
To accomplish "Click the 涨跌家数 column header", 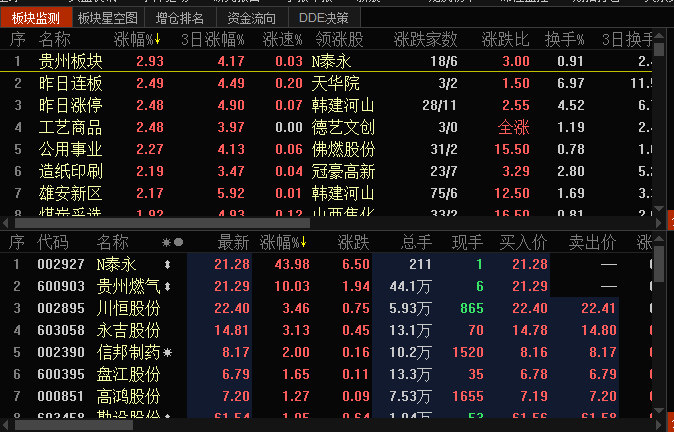I will tap(425, 40).
